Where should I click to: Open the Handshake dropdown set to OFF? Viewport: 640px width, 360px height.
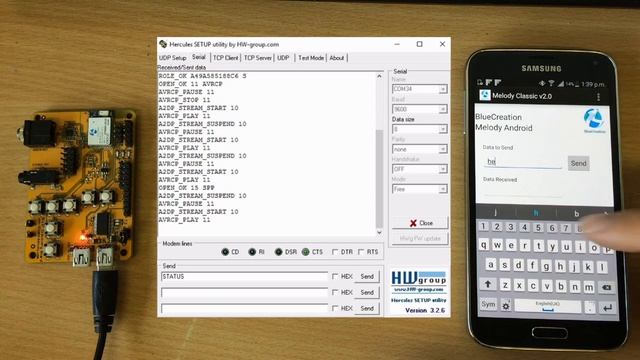(x=443, y=169)
